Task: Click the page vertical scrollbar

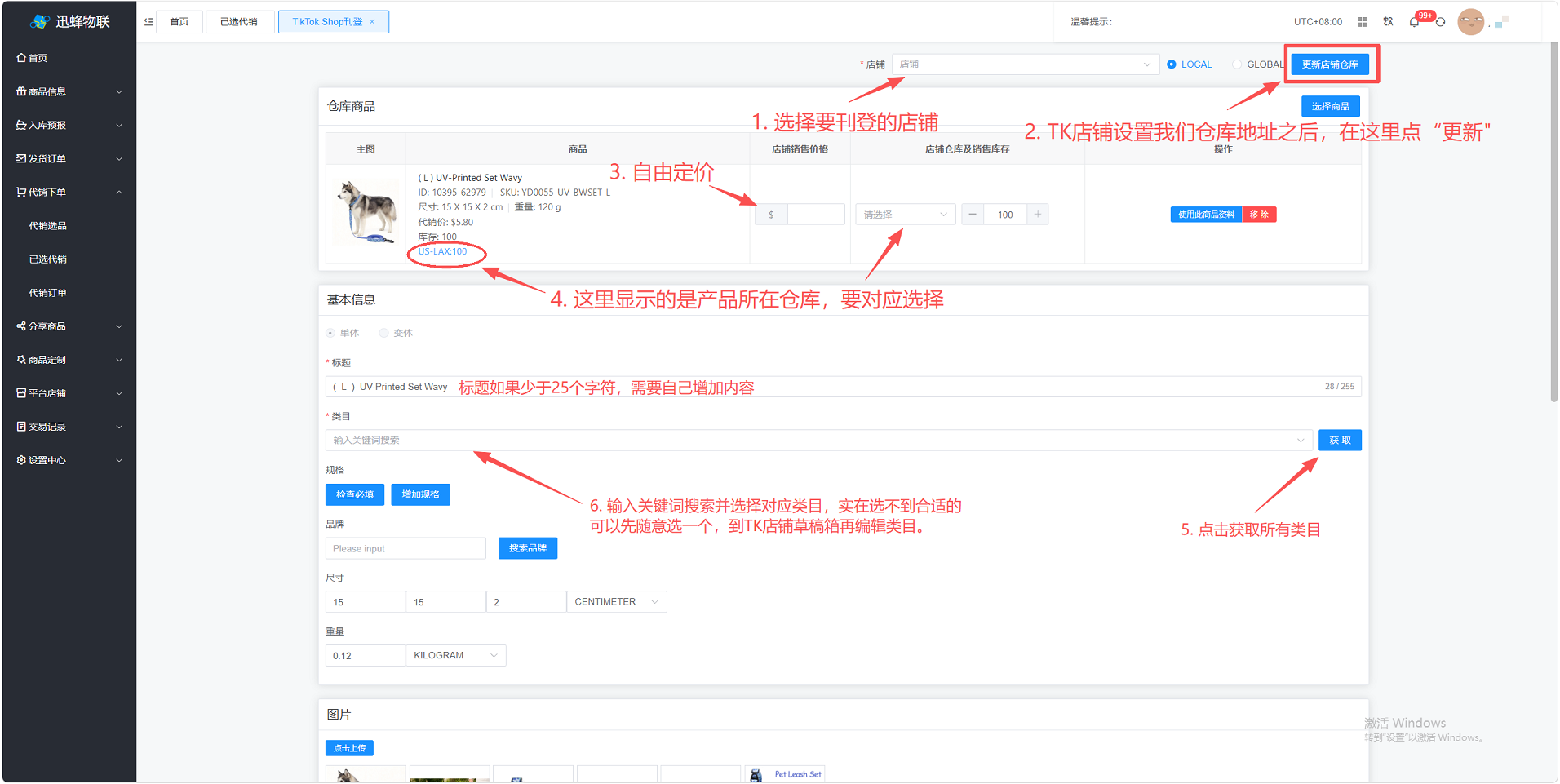Action: point(1553,222)
